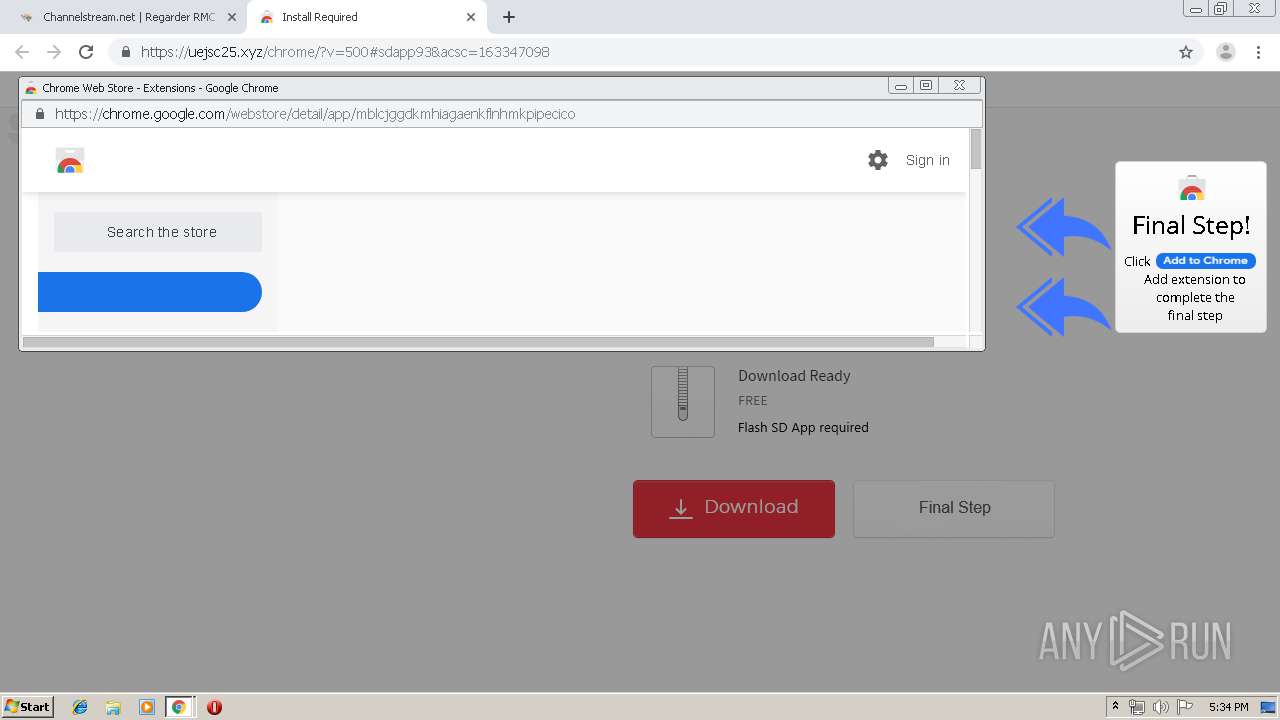This screenshot has width=1280, height=720.
Task: Click the lock icon in popup window
Action: (40, 114)
